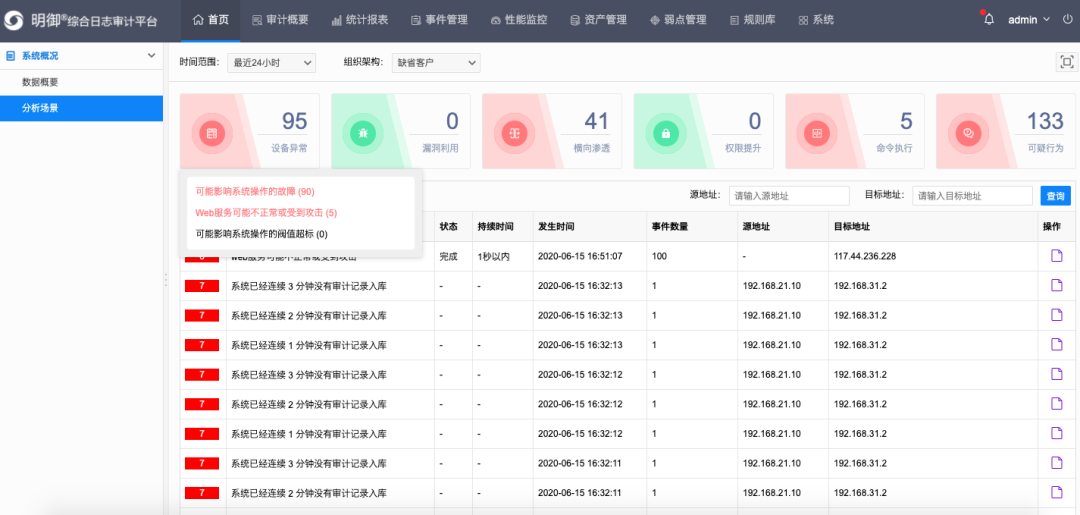This screenshot has width=1080, height=515.
Task: Open the 时间范围 dropdown
Action: pos(271,63)
